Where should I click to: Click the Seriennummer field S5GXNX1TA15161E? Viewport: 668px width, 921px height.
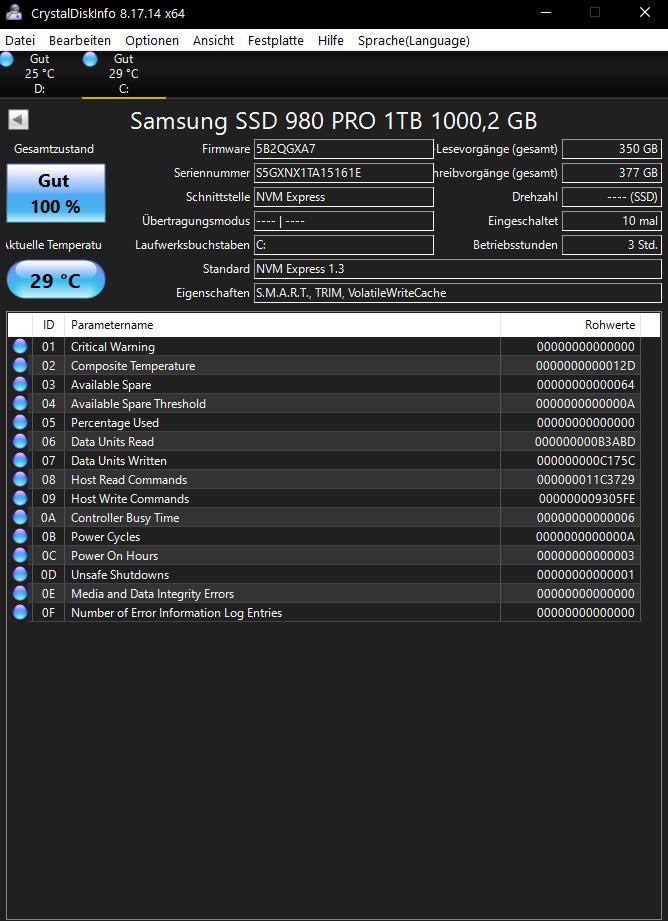tap(344, 173)
